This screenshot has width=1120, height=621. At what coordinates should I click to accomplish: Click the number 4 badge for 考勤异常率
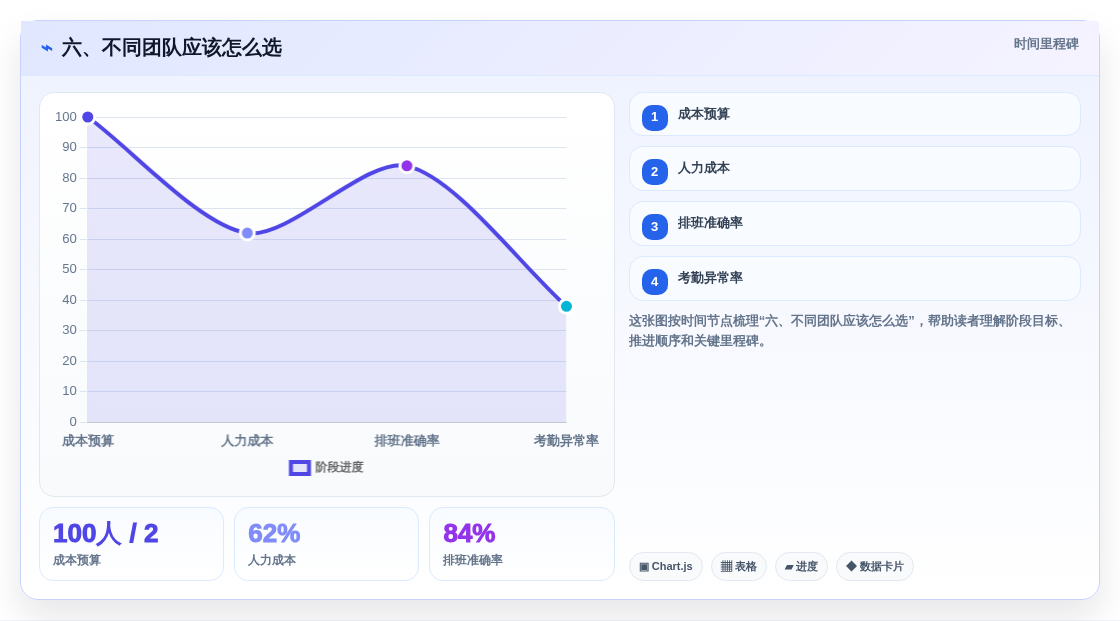point(654,282)
